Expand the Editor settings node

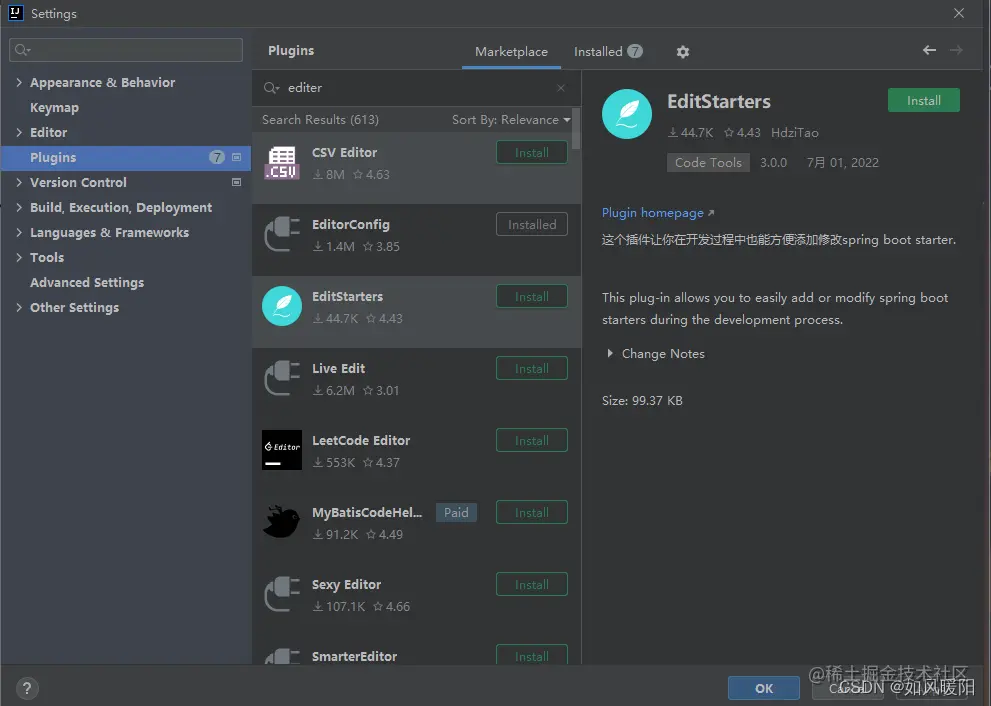pos(19,132)
